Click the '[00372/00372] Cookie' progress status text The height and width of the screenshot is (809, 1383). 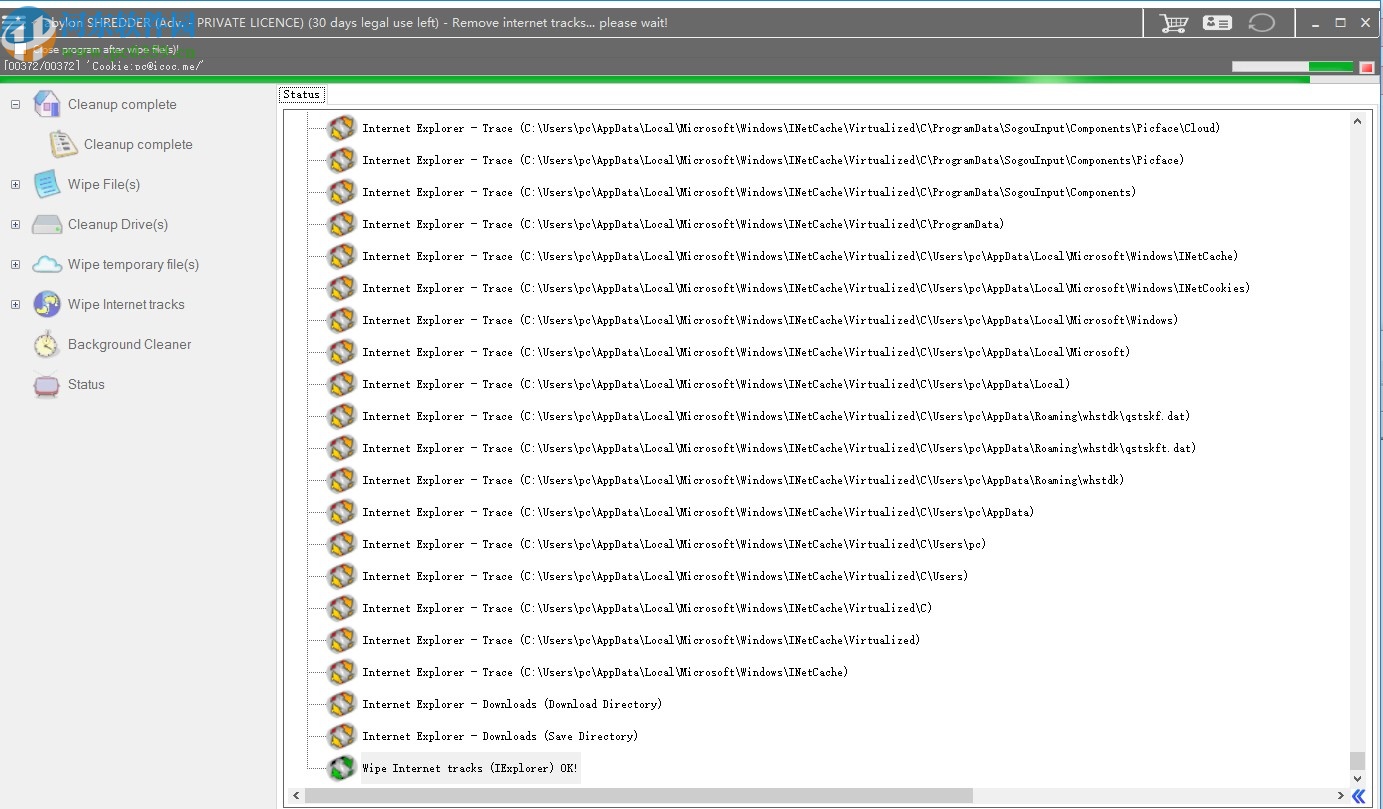coord(103,66)
